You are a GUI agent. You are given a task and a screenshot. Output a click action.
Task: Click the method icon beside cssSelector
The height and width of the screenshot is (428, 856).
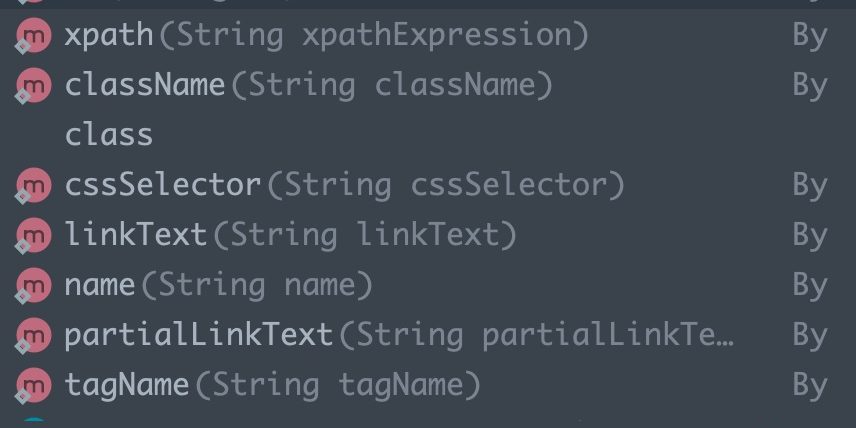33,186
